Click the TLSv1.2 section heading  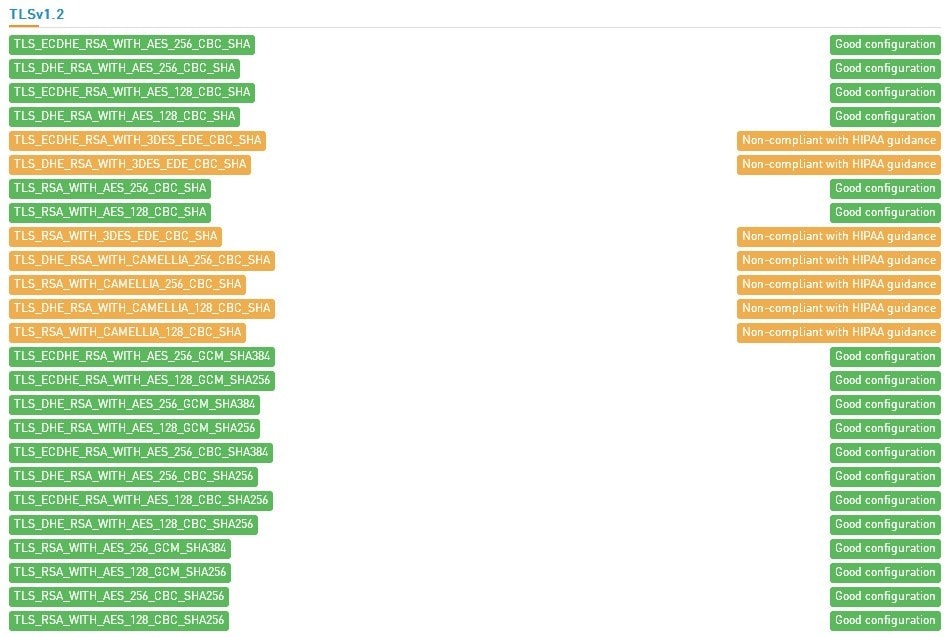click(35, 14)
